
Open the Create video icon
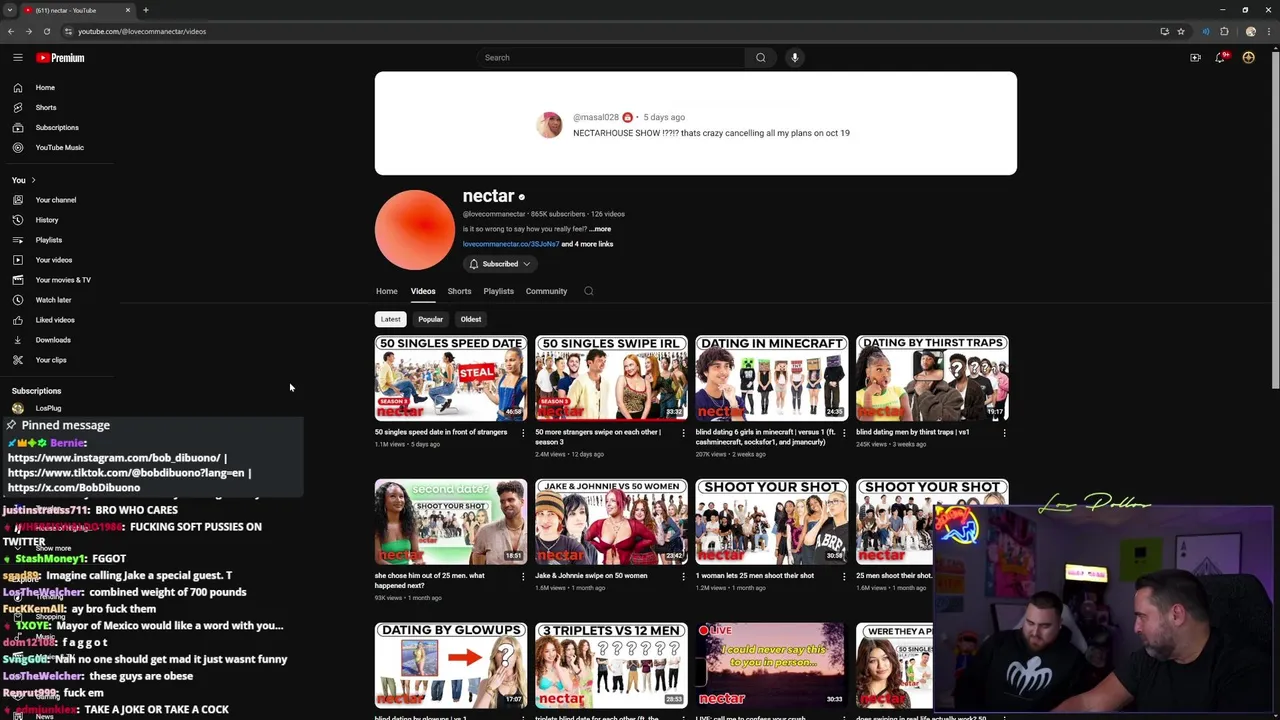pos(1195,58)
